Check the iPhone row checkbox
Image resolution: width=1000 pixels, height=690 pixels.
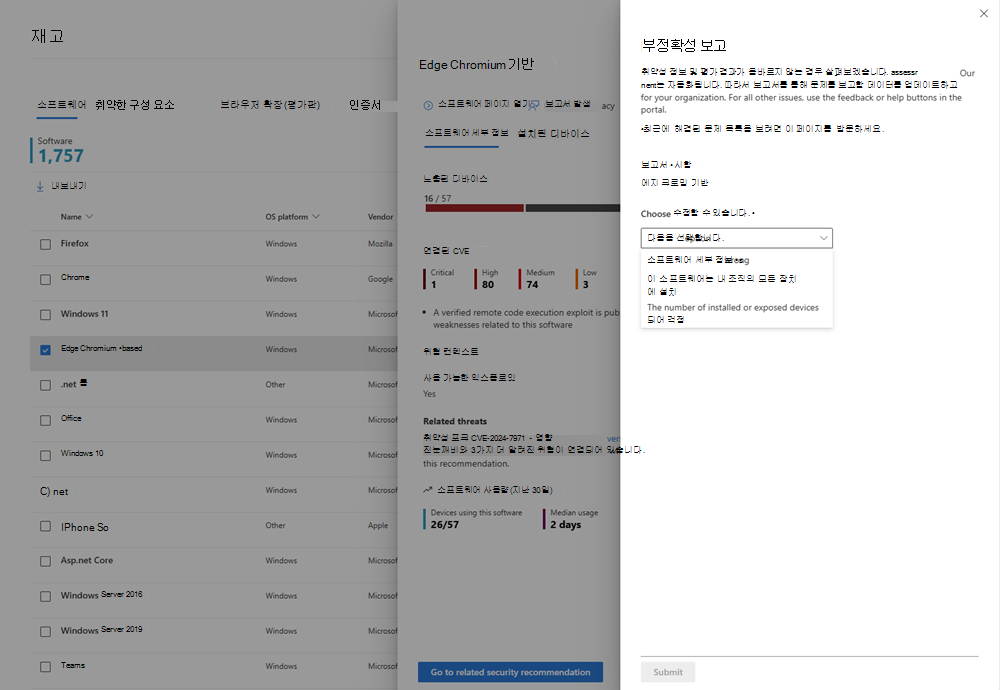45,526
